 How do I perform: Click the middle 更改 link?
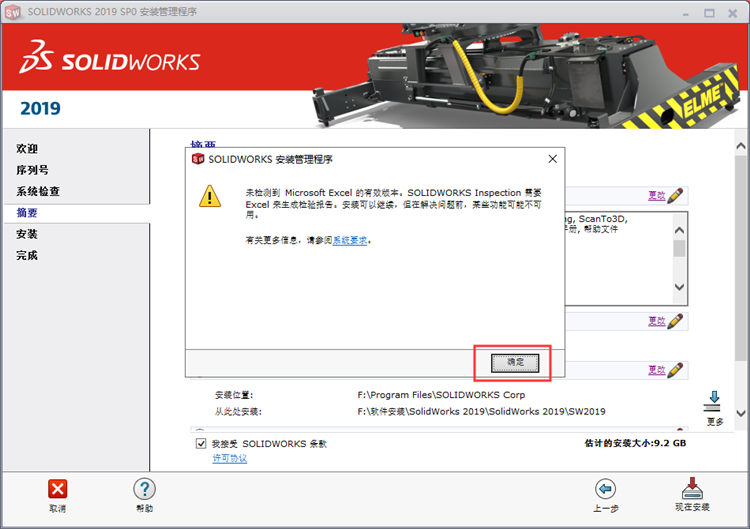tap(657, 321)
